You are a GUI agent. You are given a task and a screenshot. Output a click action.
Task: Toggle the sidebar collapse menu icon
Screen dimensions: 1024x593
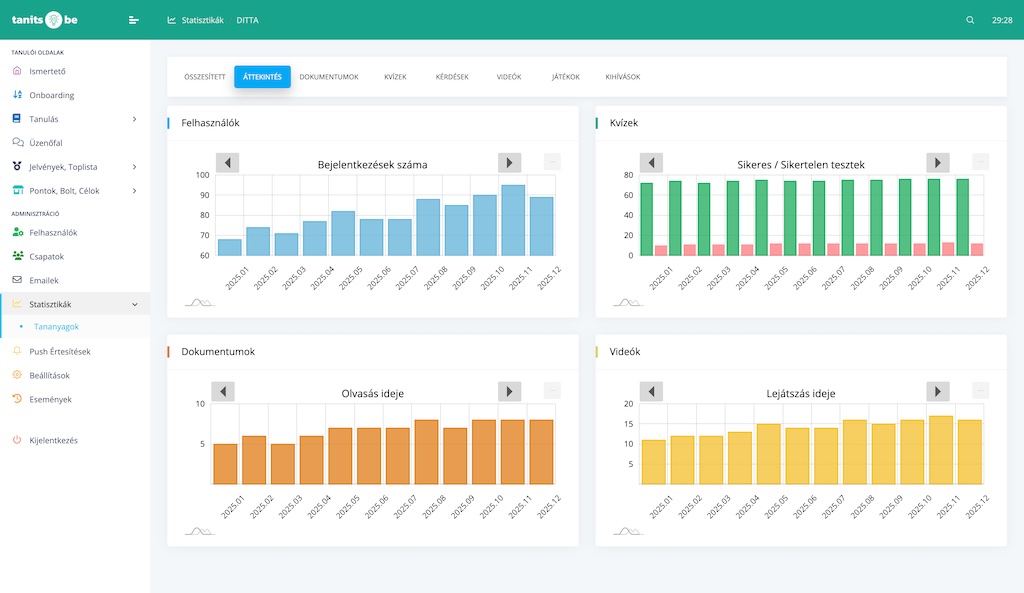pos(134,20)
